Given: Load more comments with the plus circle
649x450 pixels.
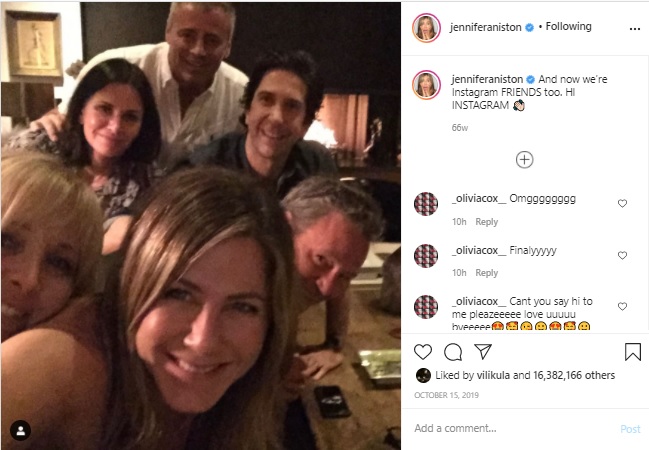Looking at the screenshot, I should pyautogui.click(x=524, y=160).
